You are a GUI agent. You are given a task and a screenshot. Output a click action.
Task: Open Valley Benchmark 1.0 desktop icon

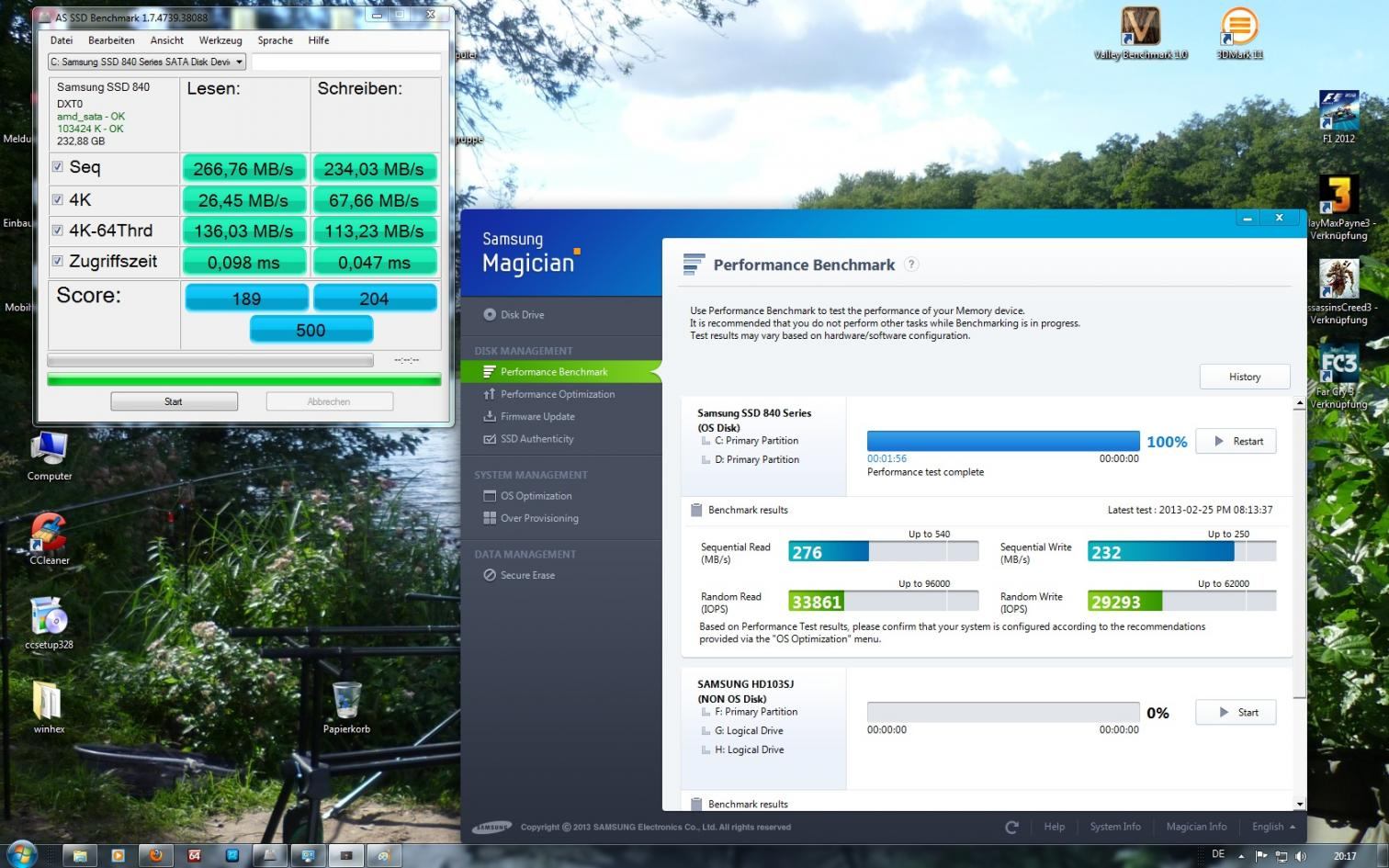coord(1140,34)
